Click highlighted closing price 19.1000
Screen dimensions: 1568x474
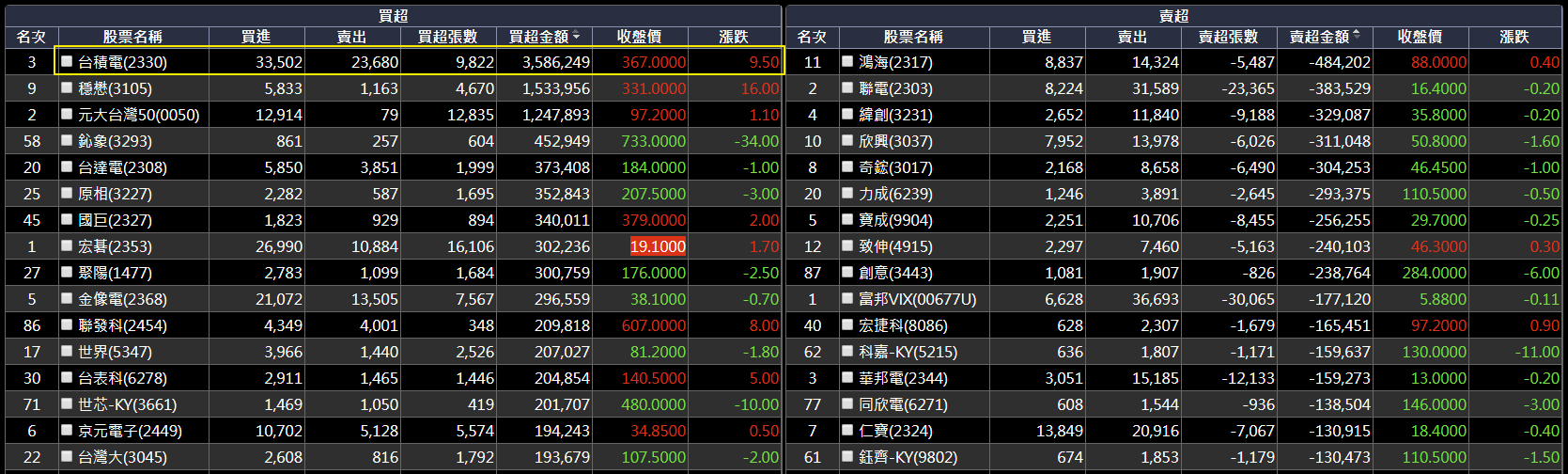click(658, 245)
